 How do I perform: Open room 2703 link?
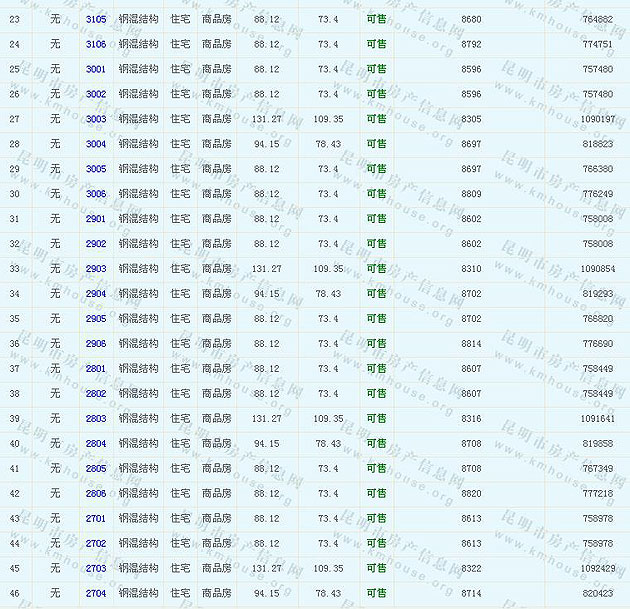pos(96,569)
